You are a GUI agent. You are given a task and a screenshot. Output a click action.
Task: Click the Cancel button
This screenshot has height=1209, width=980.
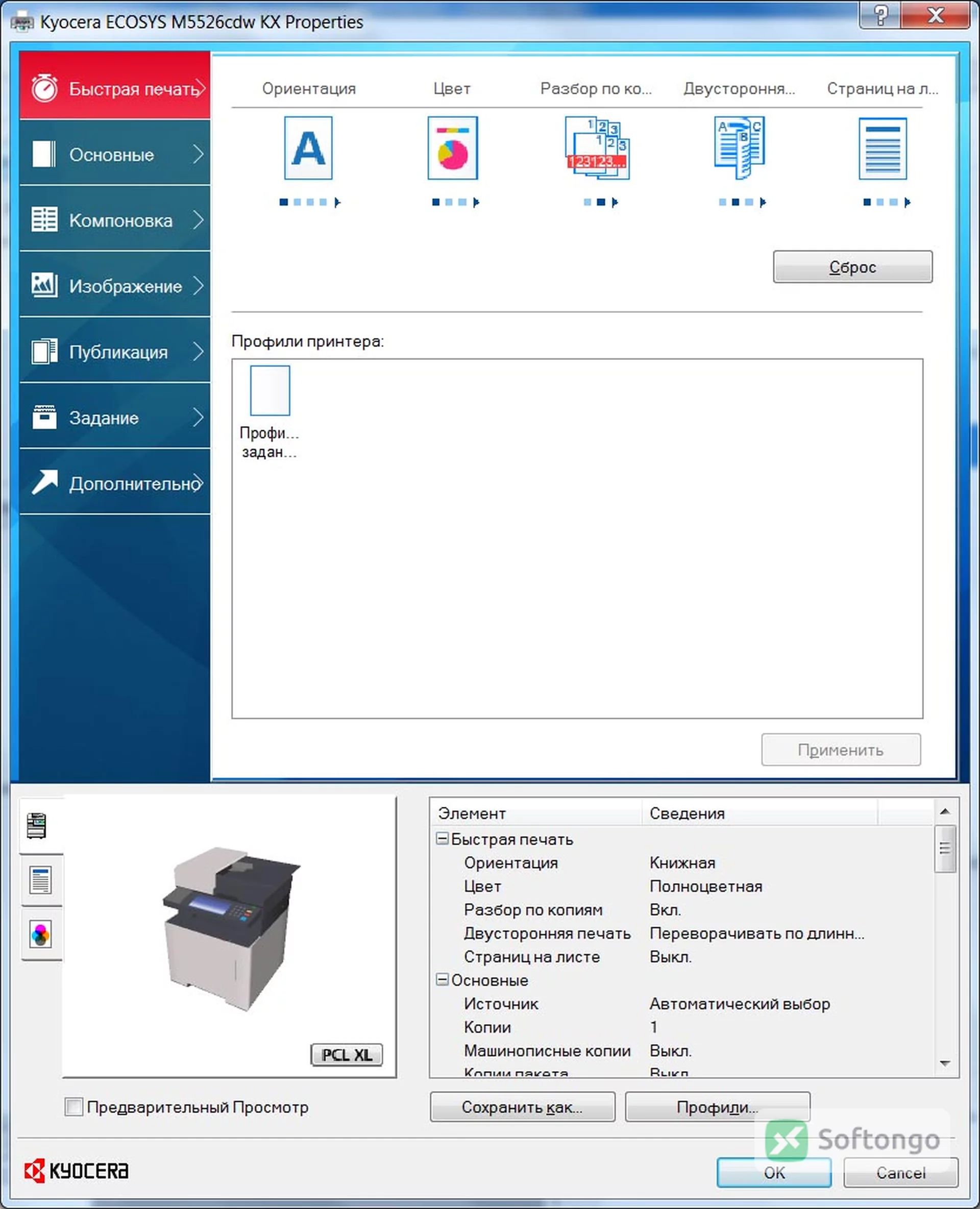pyautogui.click(x=900, y=1173)
